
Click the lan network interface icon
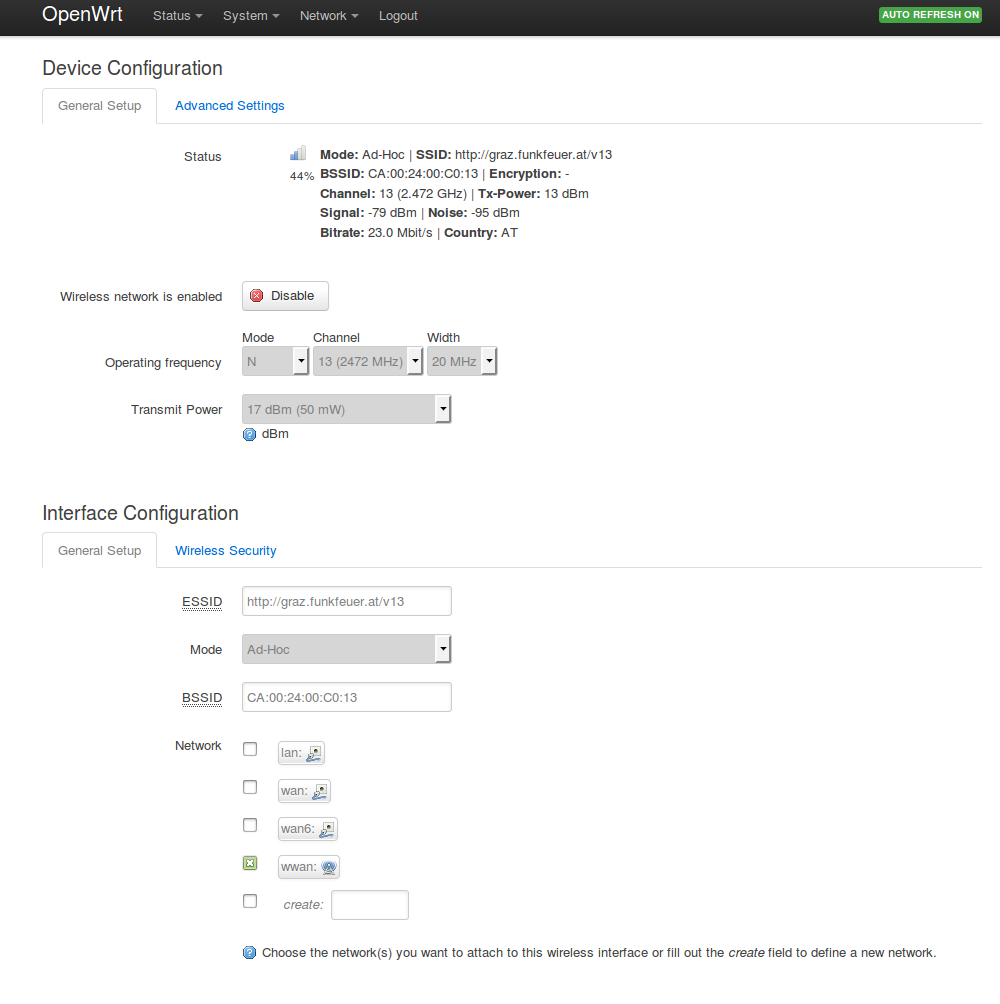click(314, 754)
